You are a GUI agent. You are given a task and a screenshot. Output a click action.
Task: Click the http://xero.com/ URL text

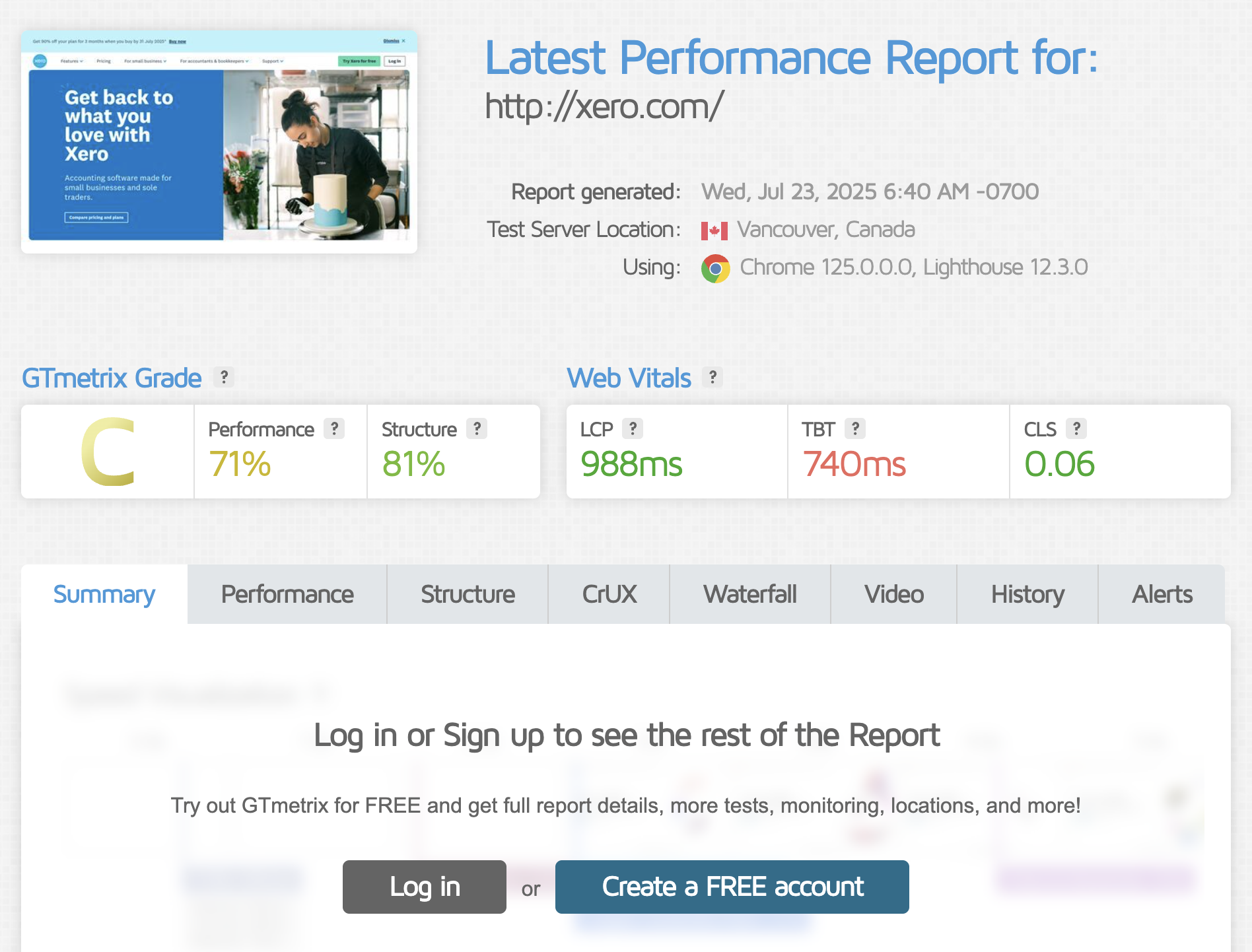(x=604, y=106)
